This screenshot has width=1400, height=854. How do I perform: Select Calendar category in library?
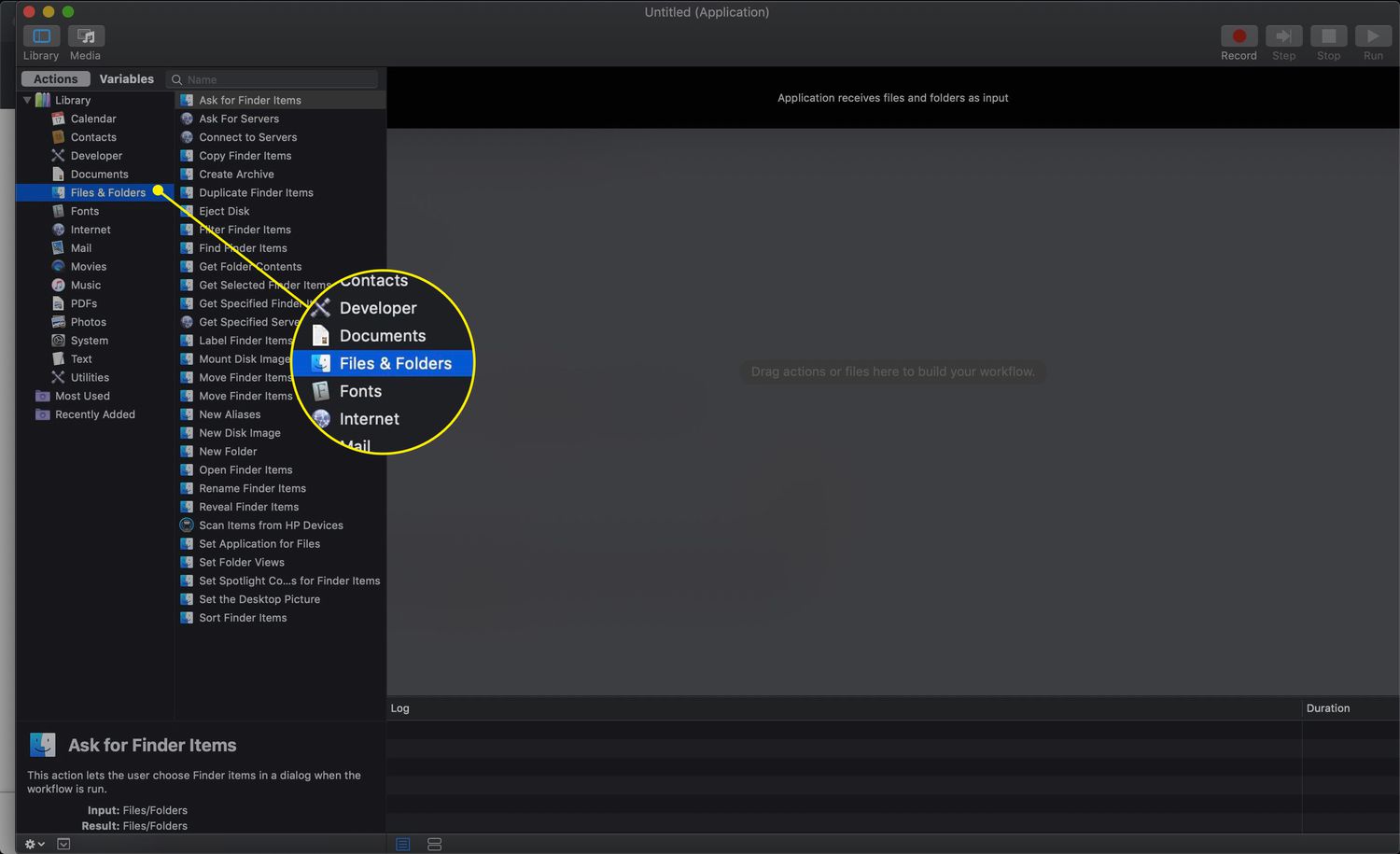click(x=93, y=119)
